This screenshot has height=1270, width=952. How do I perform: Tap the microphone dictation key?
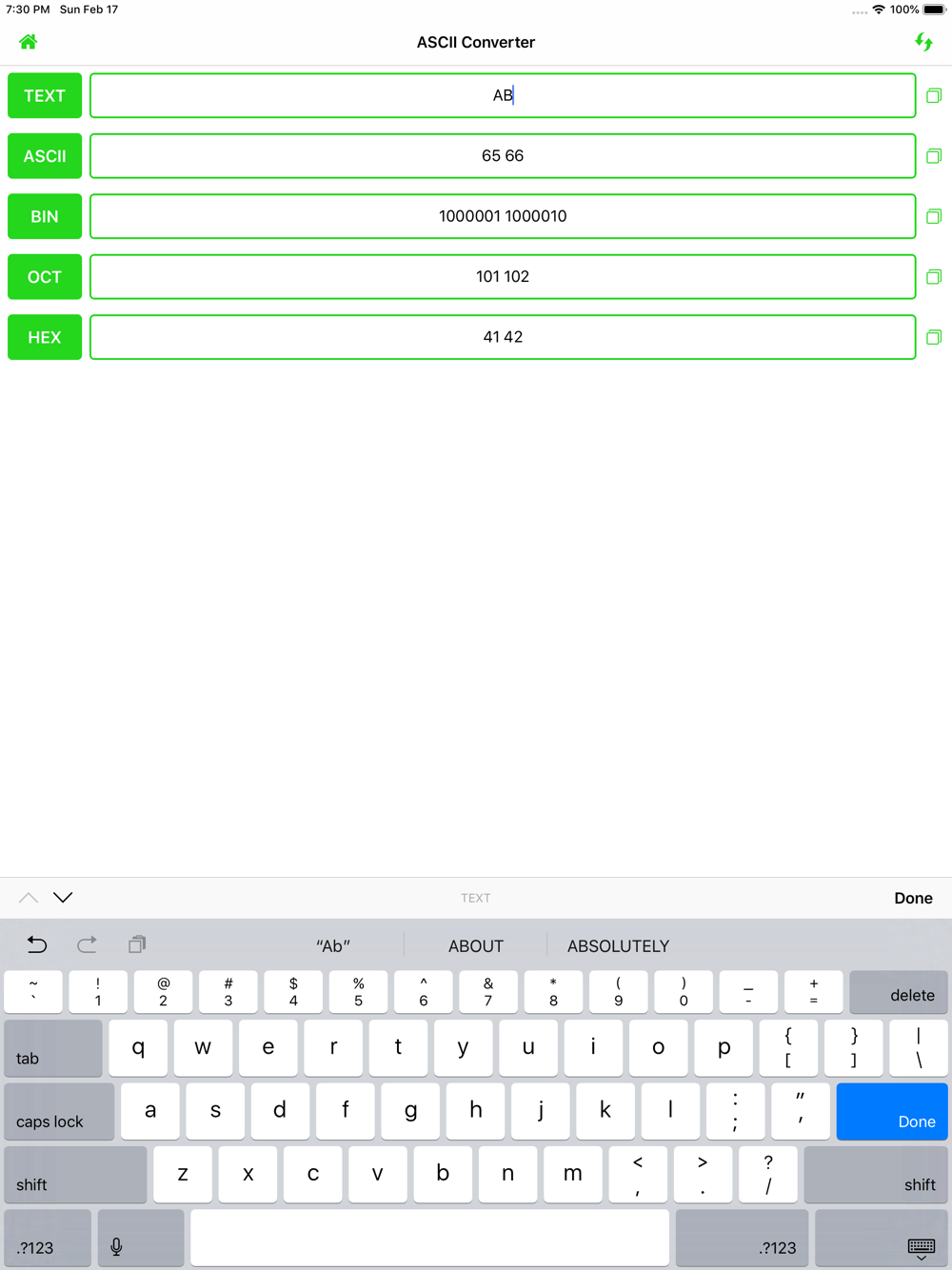pos(141,1239)
